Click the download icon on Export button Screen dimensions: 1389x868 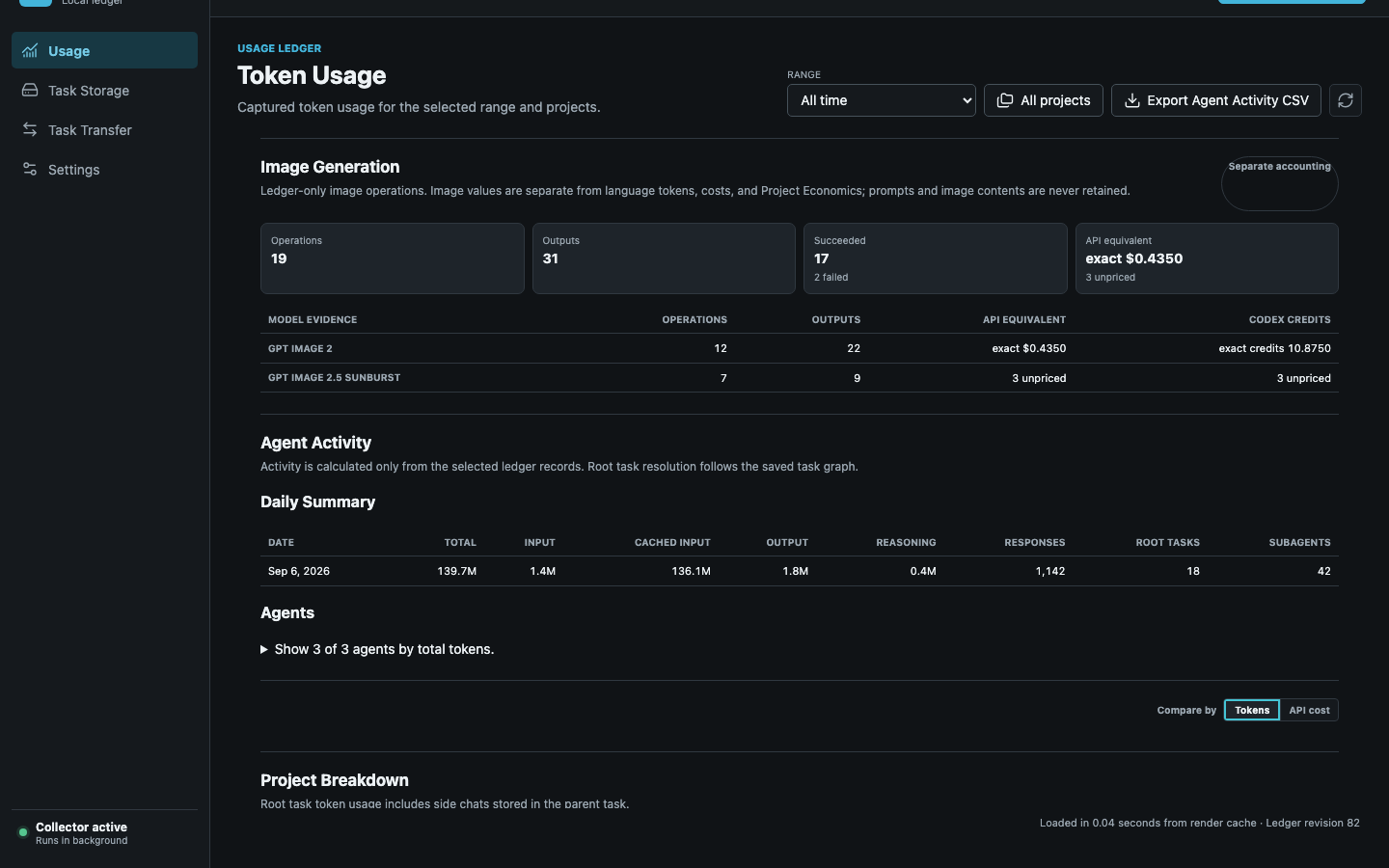[1132, 100]
